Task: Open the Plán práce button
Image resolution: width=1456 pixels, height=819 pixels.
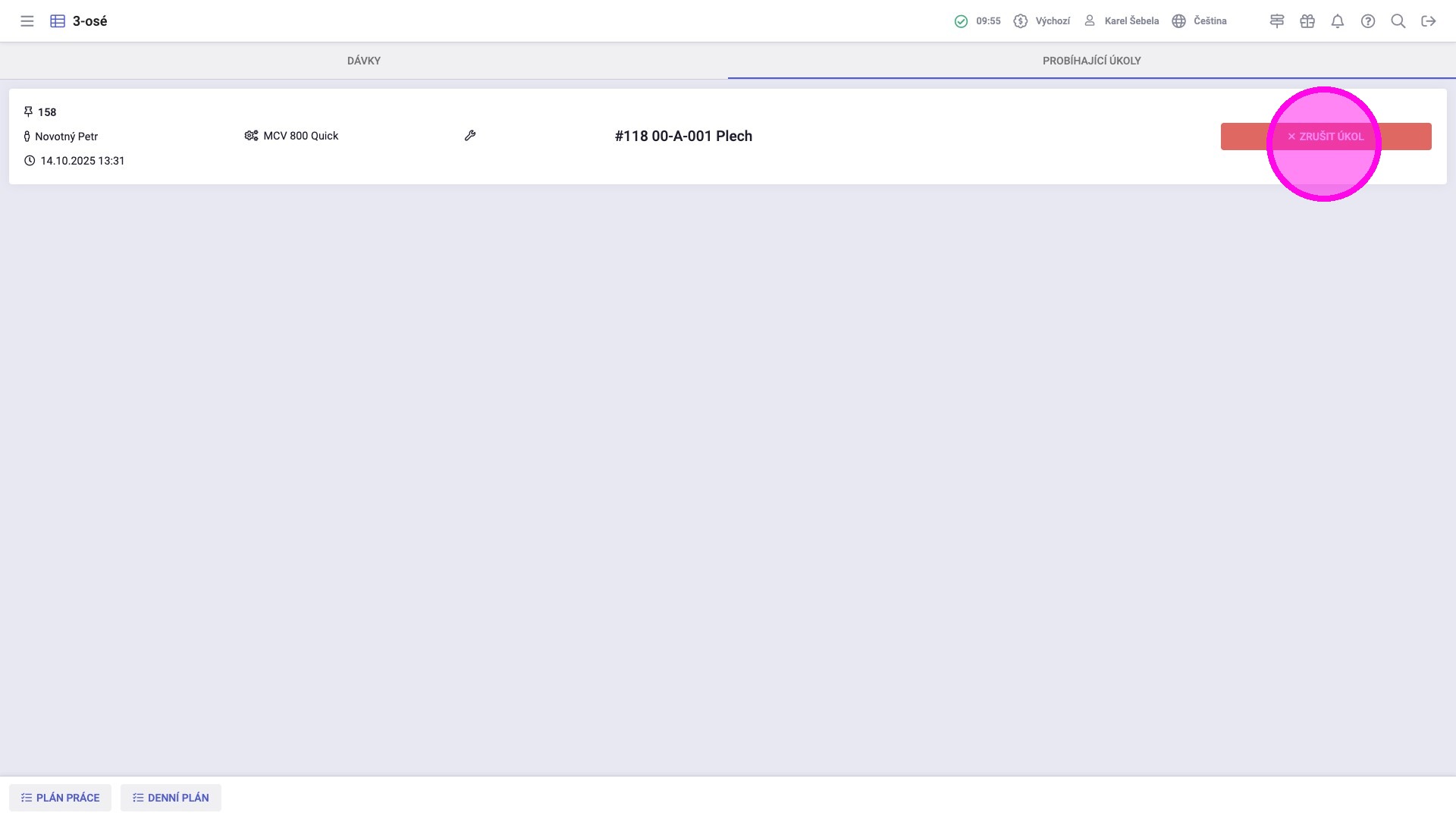Action: coord(60,798)
